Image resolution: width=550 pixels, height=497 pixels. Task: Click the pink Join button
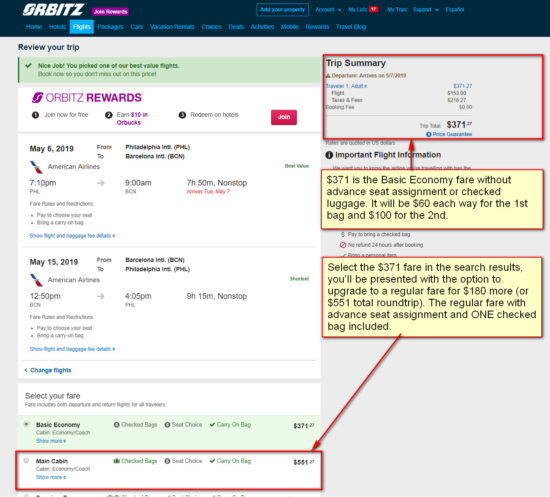click(x=284, y=117)
